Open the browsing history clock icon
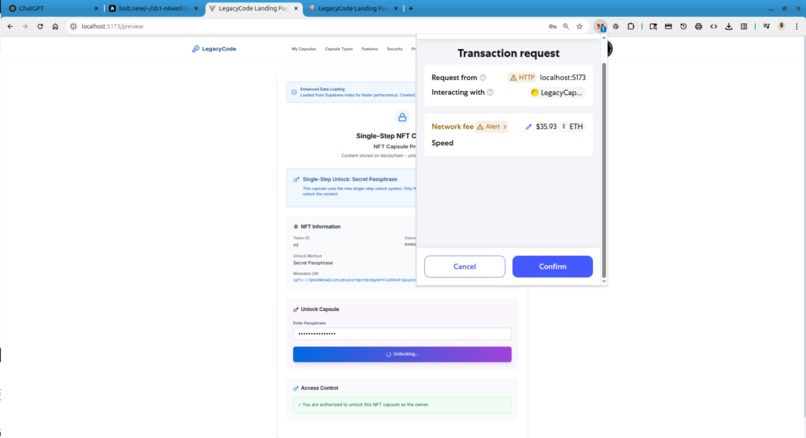806x438 pixels. click(x=683, y=26)
